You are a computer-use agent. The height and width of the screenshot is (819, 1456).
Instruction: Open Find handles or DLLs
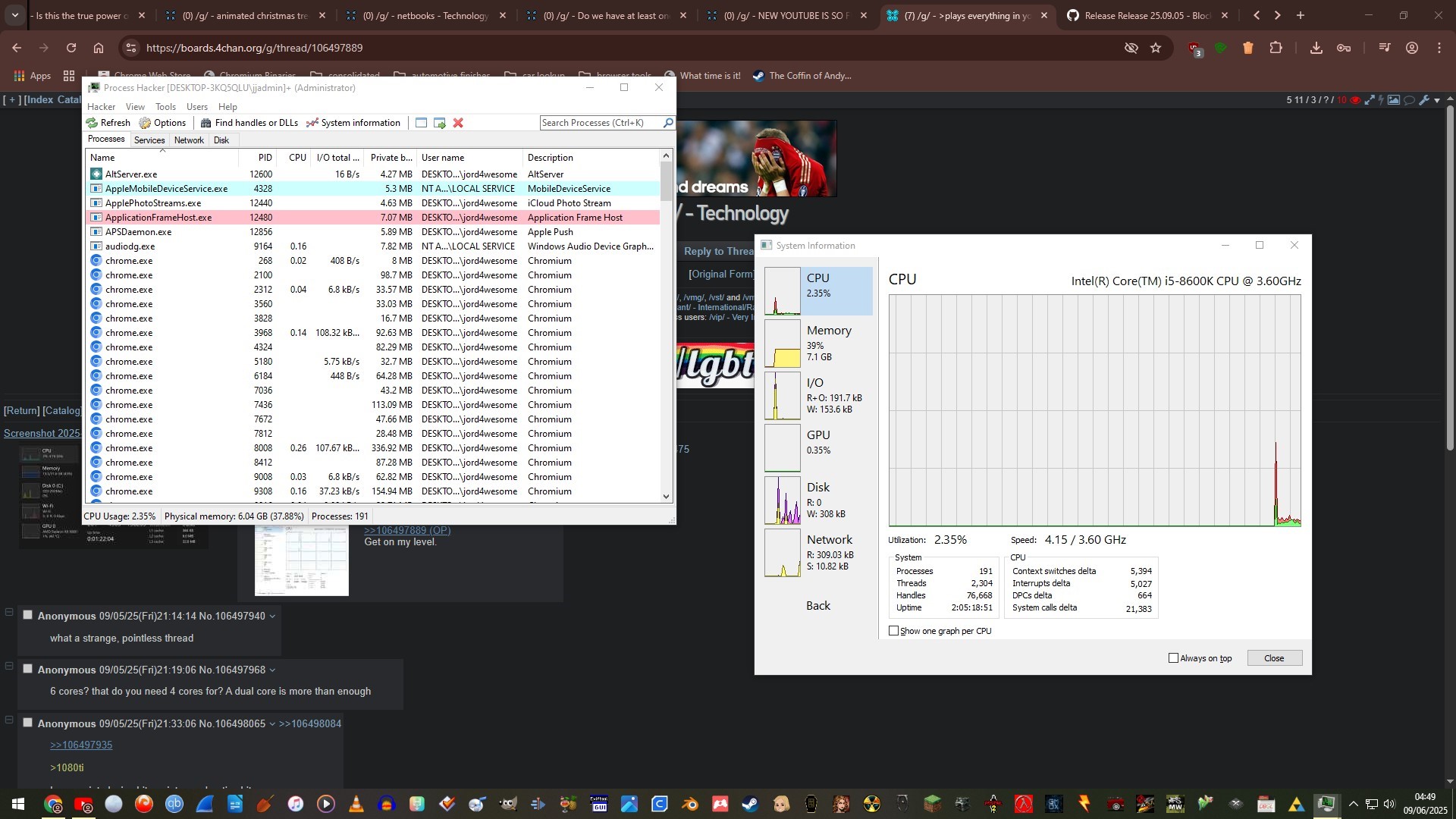coord(249,123)
